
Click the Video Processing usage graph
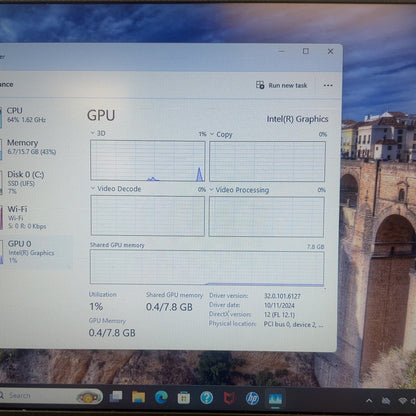[x=266, y=217]
